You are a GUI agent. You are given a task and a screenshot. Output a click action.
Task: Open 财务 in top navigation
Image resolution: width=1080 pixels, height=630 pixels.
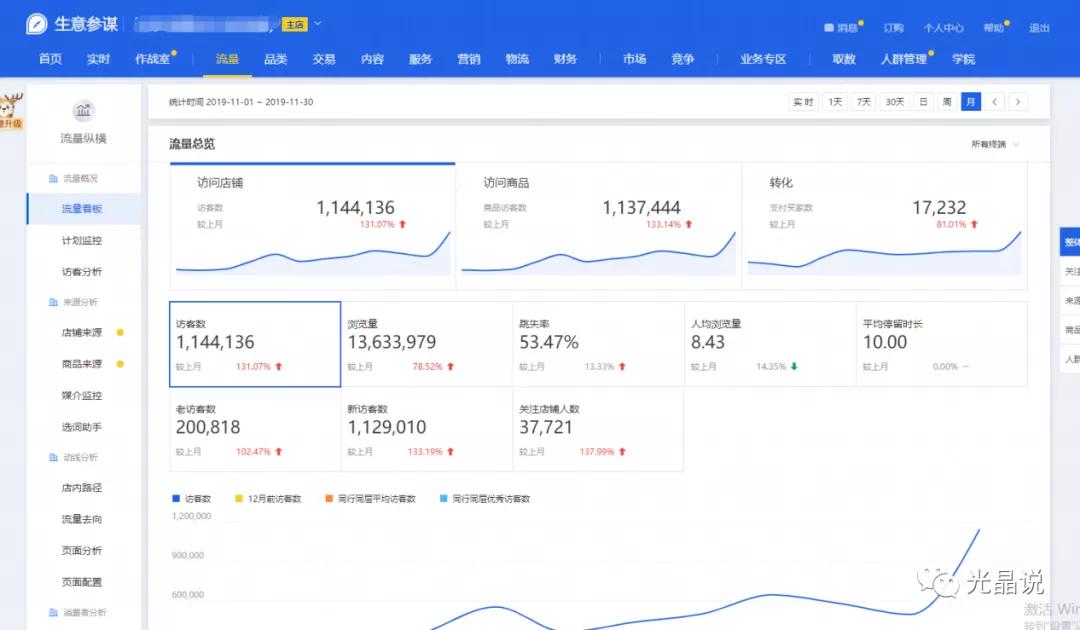pos(565,59)
